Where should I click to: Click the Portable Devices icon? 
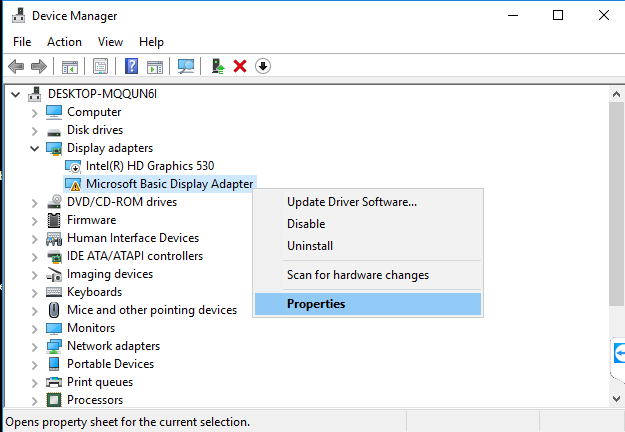[54, 364]
